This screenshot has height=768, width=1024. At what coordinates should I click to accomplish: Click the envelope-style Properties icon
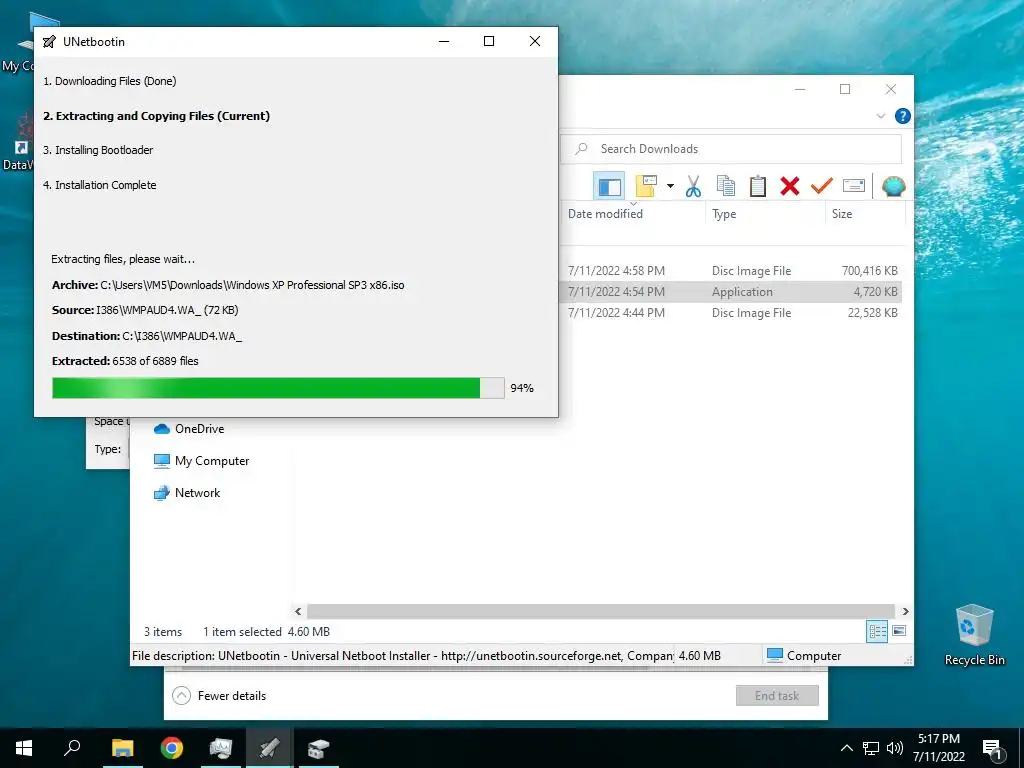click(x=854, y=186)
